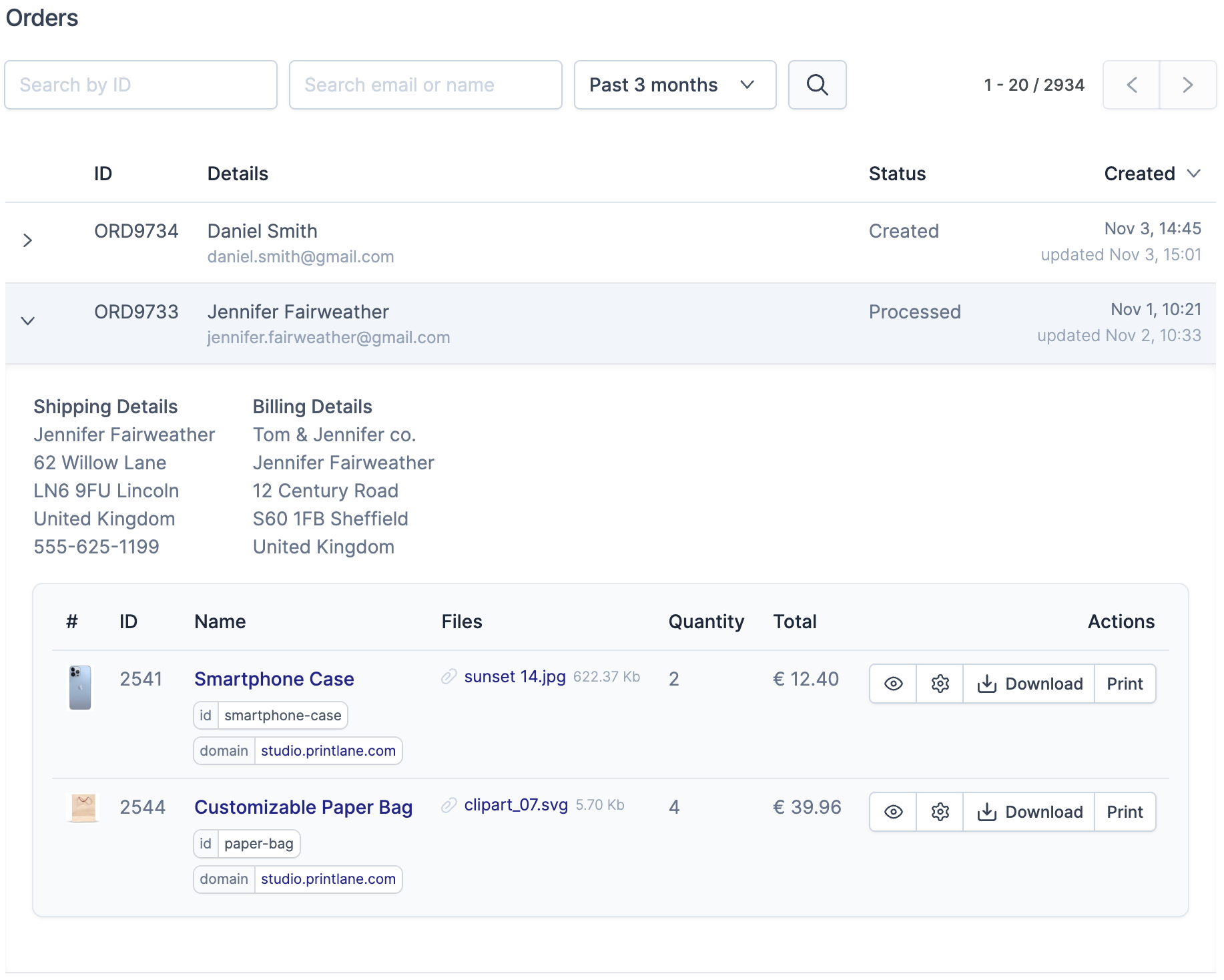This screenshot has width=1224, height=980.
Task: Expand order ORD9734 details
Action: pos(27,241)
